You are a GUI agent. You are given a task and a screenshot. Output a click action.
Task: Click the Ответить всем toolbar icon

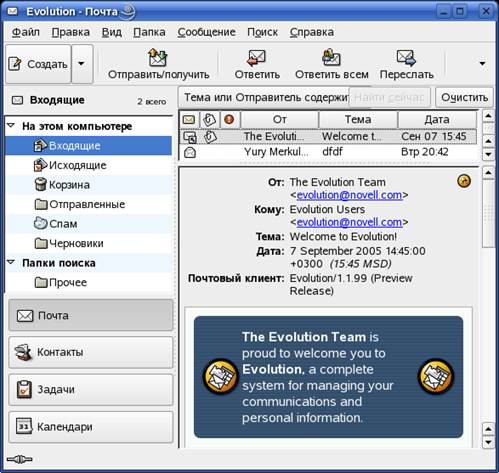pyautogui.click(x=331, y=57)
